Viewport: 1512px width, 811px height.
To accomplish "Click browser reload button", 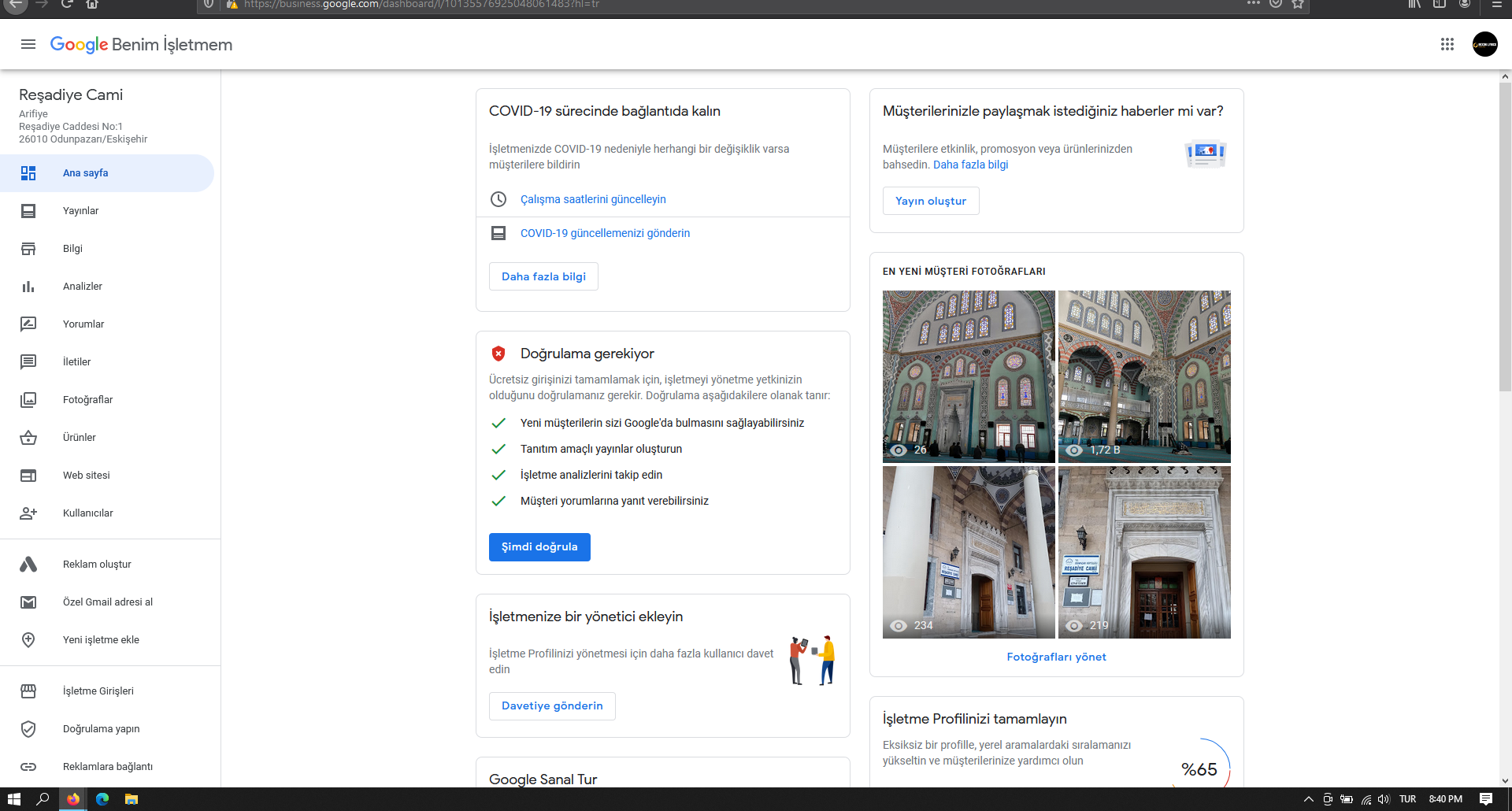I will [x=67, y=4].
